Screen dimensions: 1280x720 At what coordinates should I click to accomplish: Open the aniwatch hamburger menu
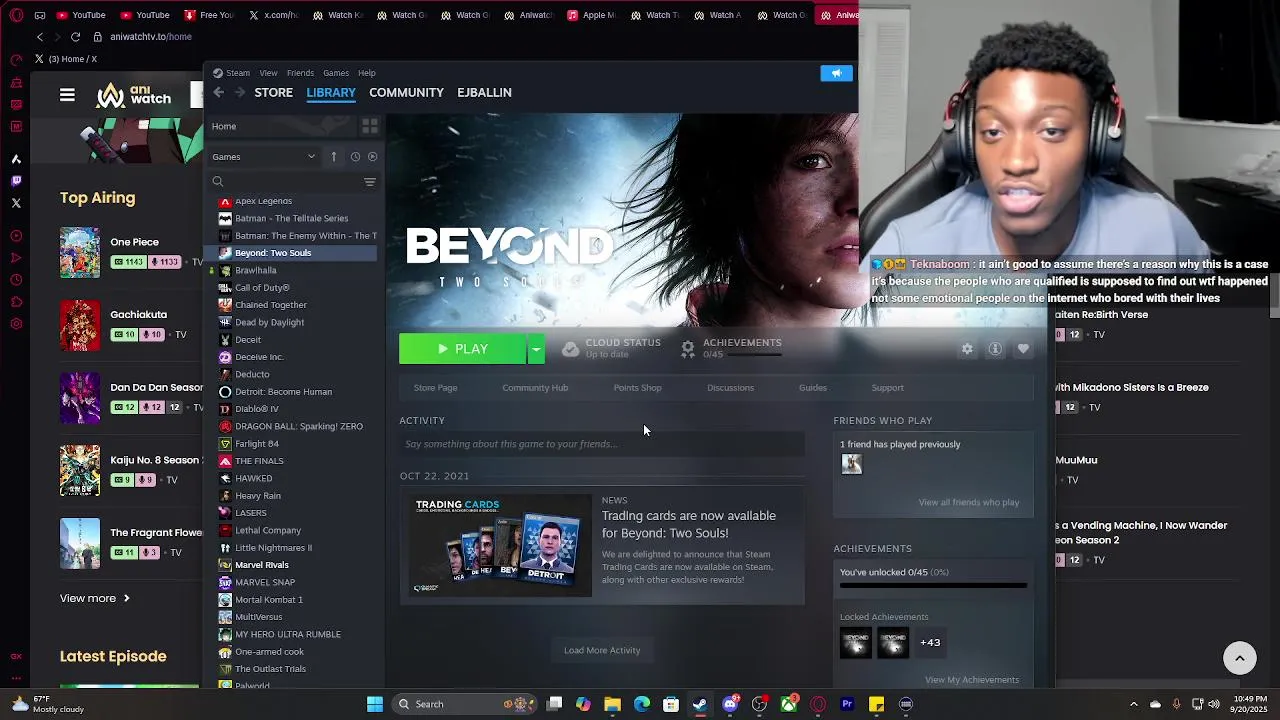[67, 95]
